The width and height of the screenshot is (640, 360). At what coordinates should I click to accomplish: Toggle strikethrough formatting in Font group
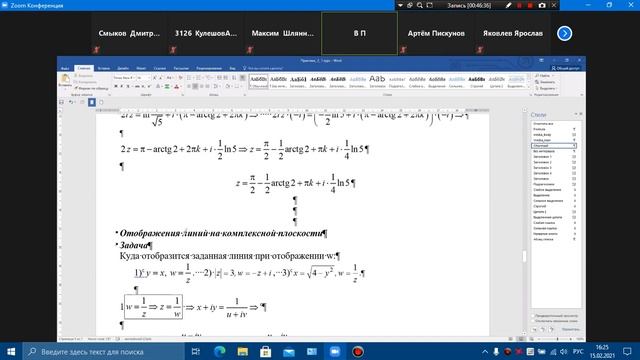[137, 86]
